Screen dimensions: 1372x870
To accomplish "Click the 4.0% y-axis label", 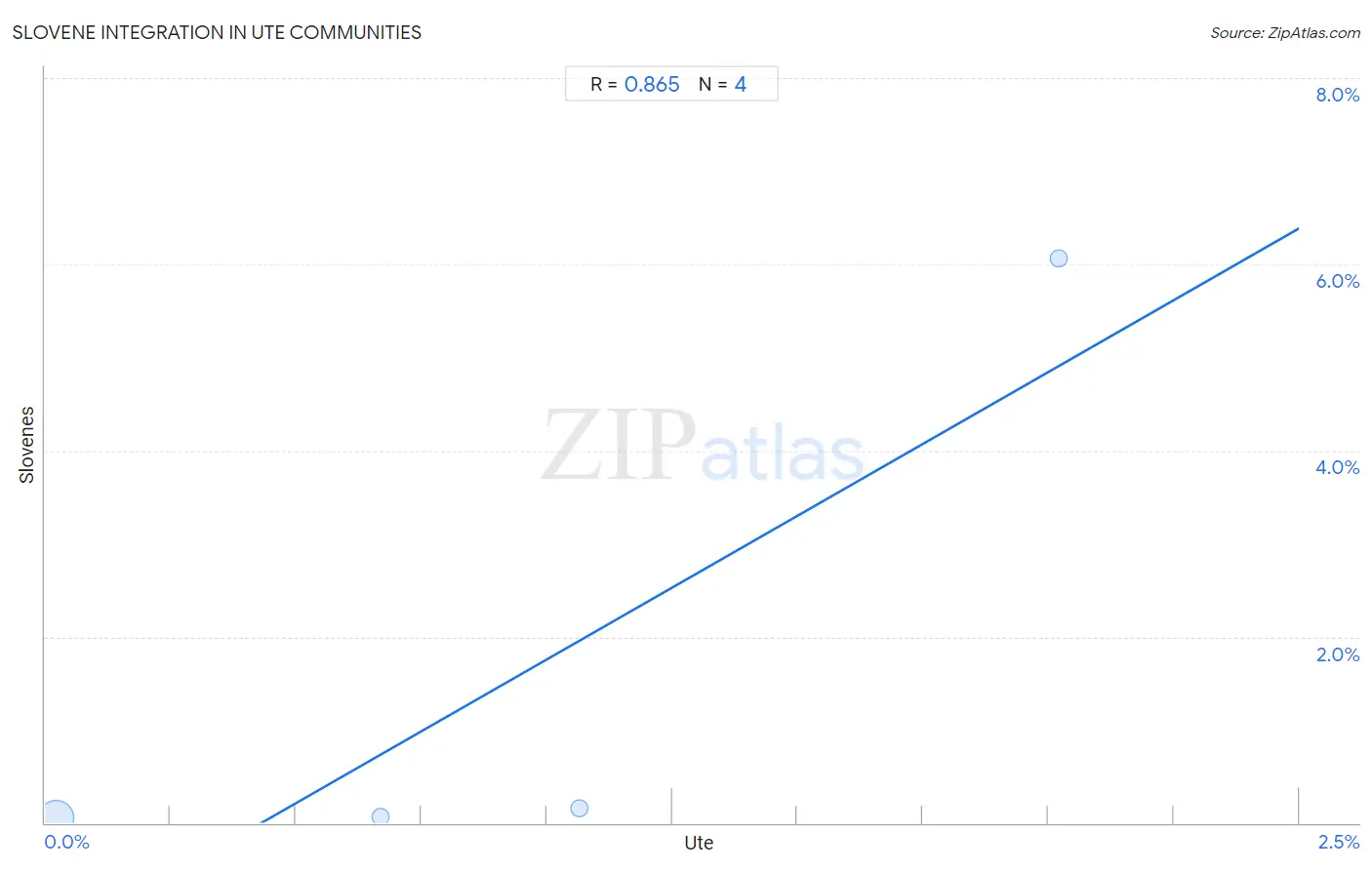I will [1337, 467].
